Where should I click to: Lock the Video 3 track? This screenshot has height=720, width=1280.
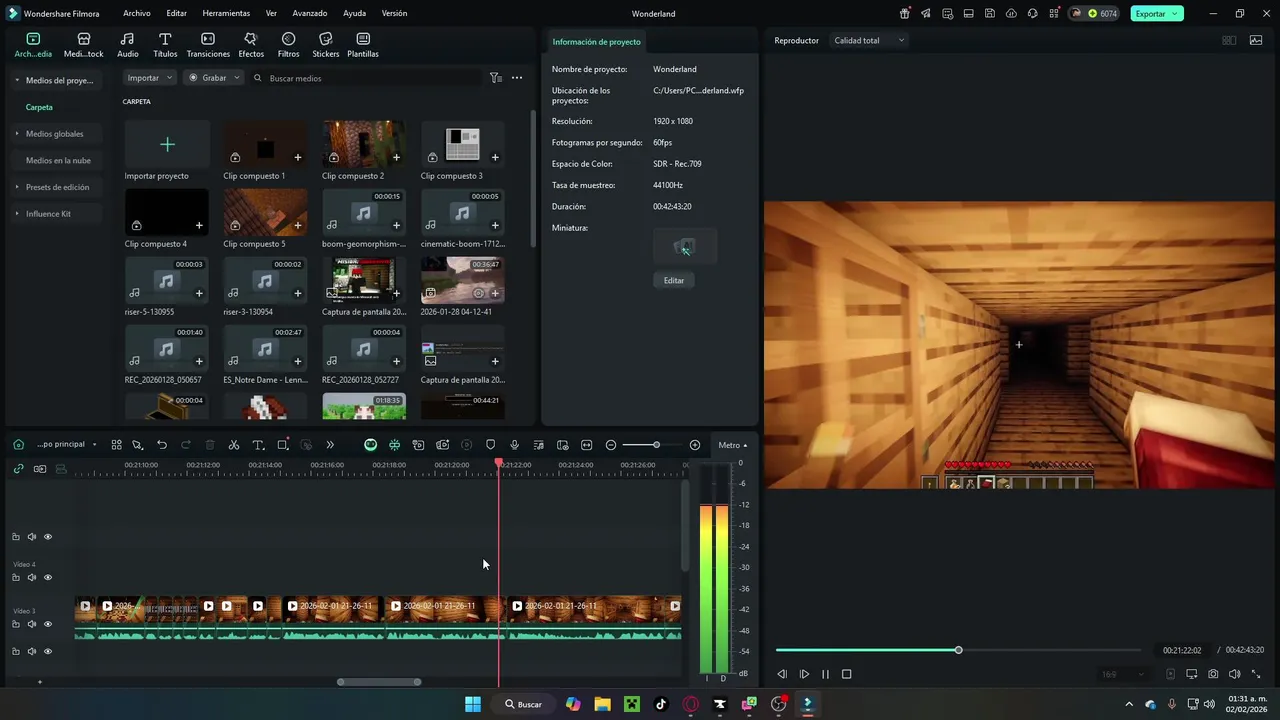(16, 624)
